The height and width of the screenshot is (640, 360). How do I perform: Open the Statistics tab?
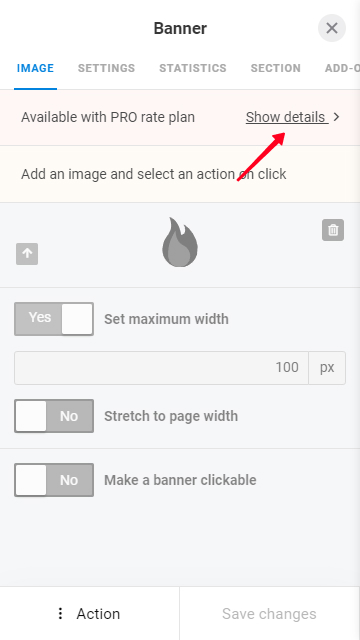pyautogui.click(x=193, y=68)
